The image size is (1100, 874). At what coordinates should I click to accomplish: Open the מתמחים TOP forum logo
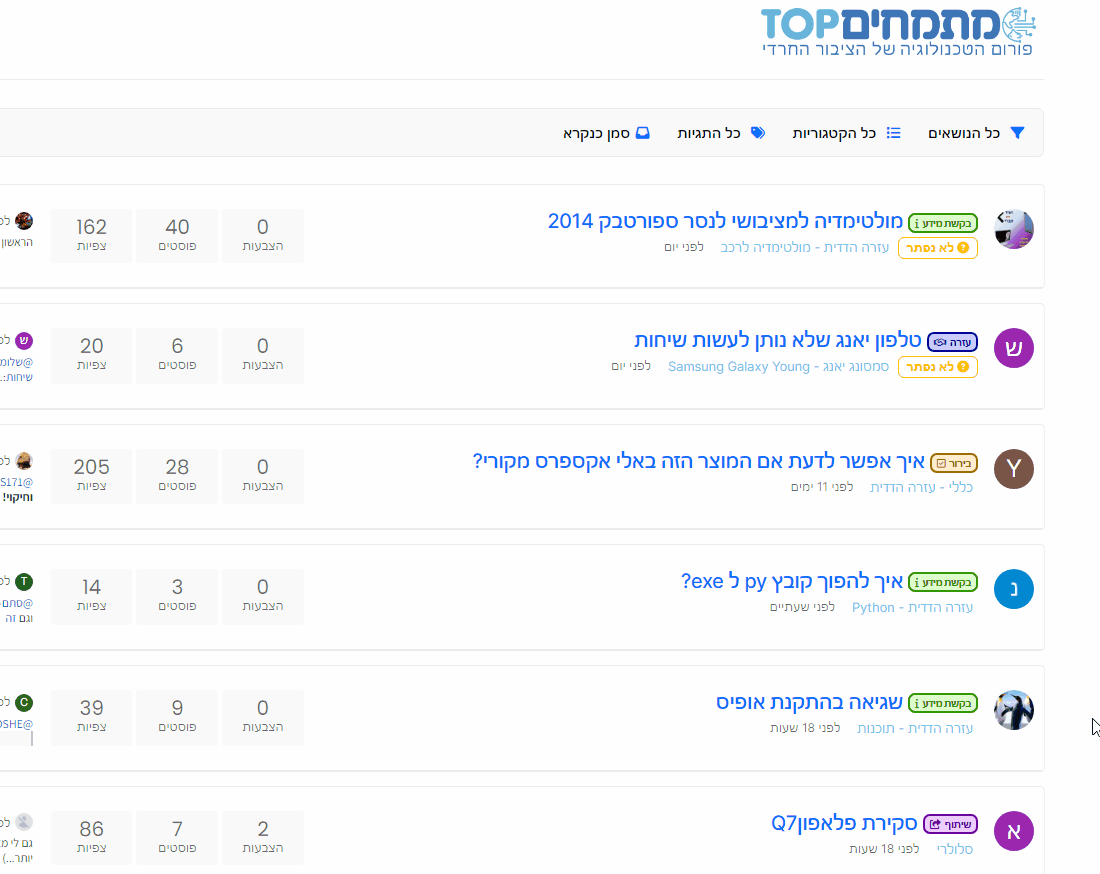pos(898,31)
